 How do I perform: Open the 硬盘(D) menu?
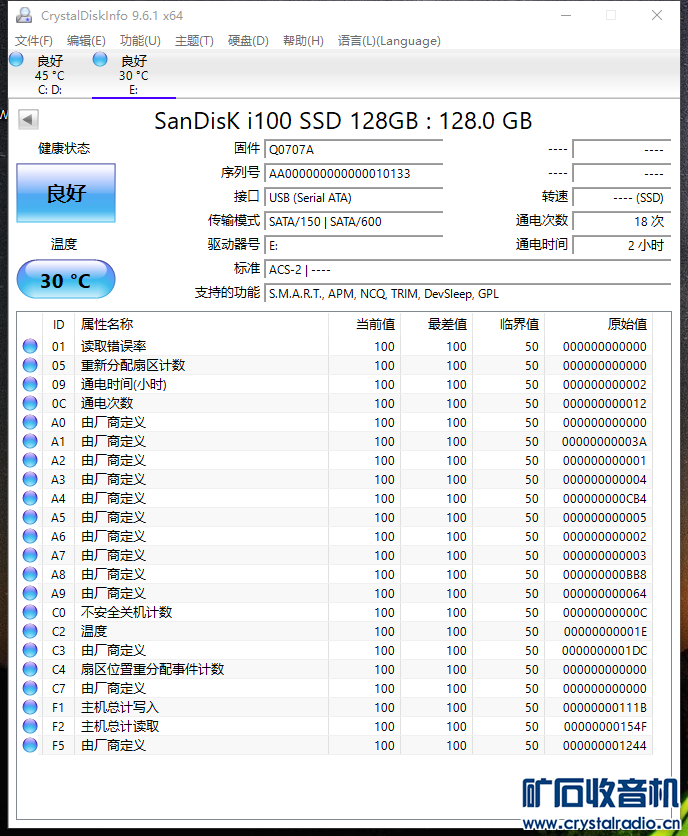(x=248, y=41)
